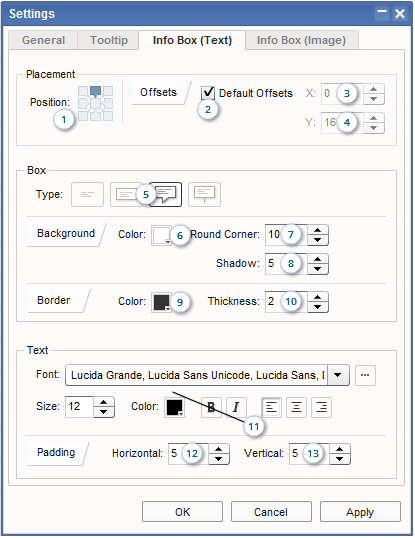Select the Info Box (Text) tab

[192, 40]
